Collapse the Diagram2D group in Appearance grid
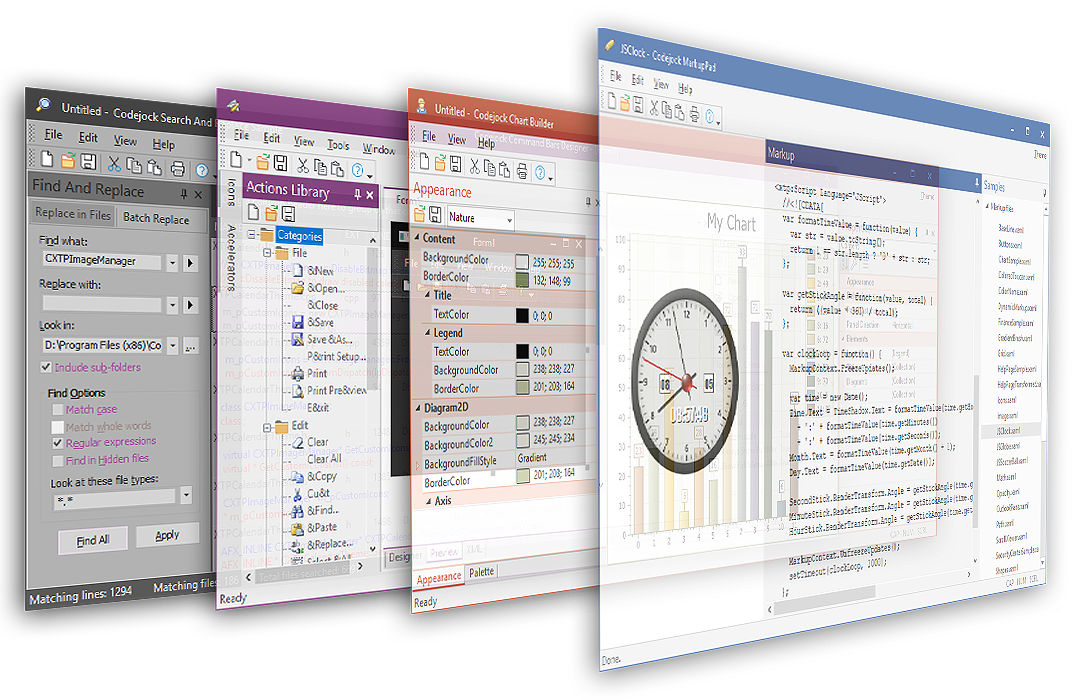The height and width of the screenshot is (700, 1075). point(418,407)
